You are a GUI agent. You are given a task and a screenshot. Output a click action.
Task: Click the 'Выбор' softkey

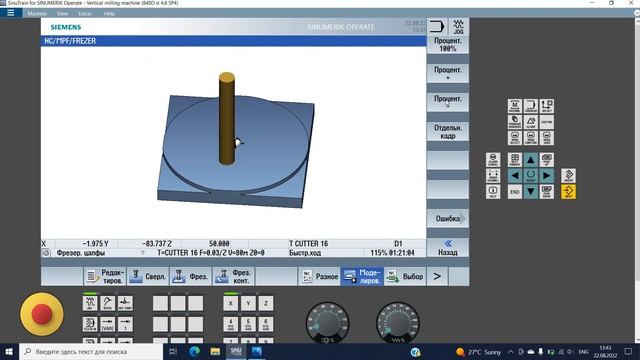pyautogui.click(x=405, y=276)
